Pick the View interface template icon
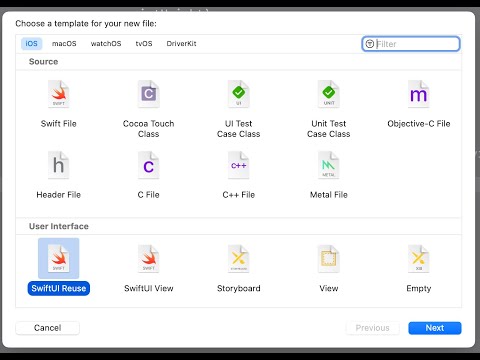The image size is (480, 360). click(329, 259)
